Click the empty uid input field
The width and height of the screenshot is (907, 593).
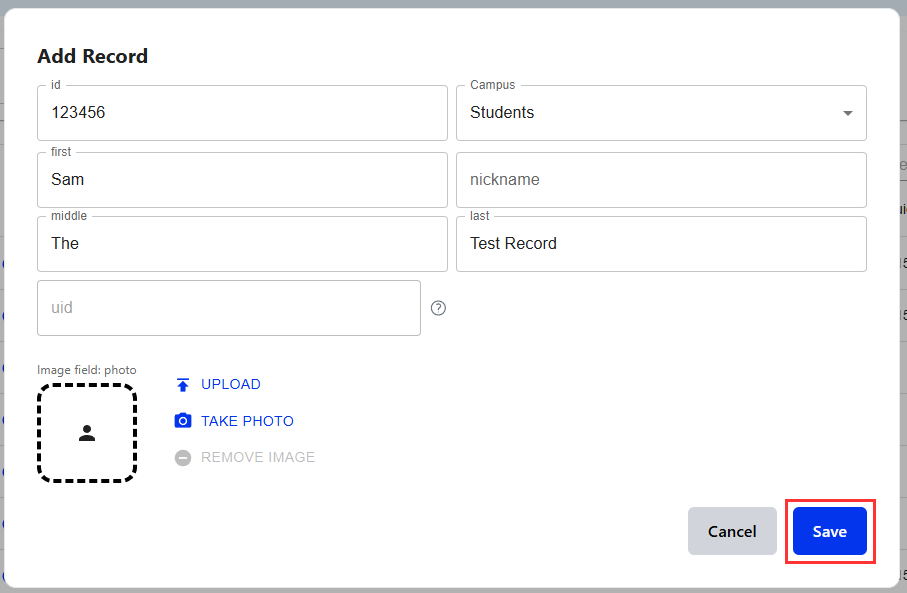[x=228, y=308]
